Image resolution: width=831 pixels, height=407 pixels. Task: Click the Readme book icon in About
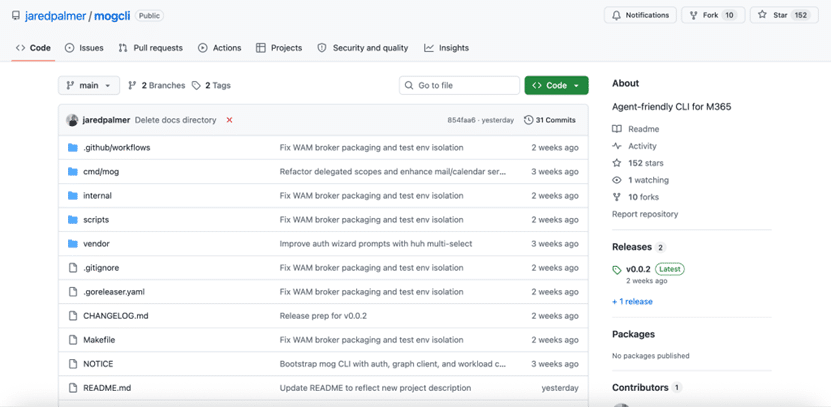tap(617, 129)
